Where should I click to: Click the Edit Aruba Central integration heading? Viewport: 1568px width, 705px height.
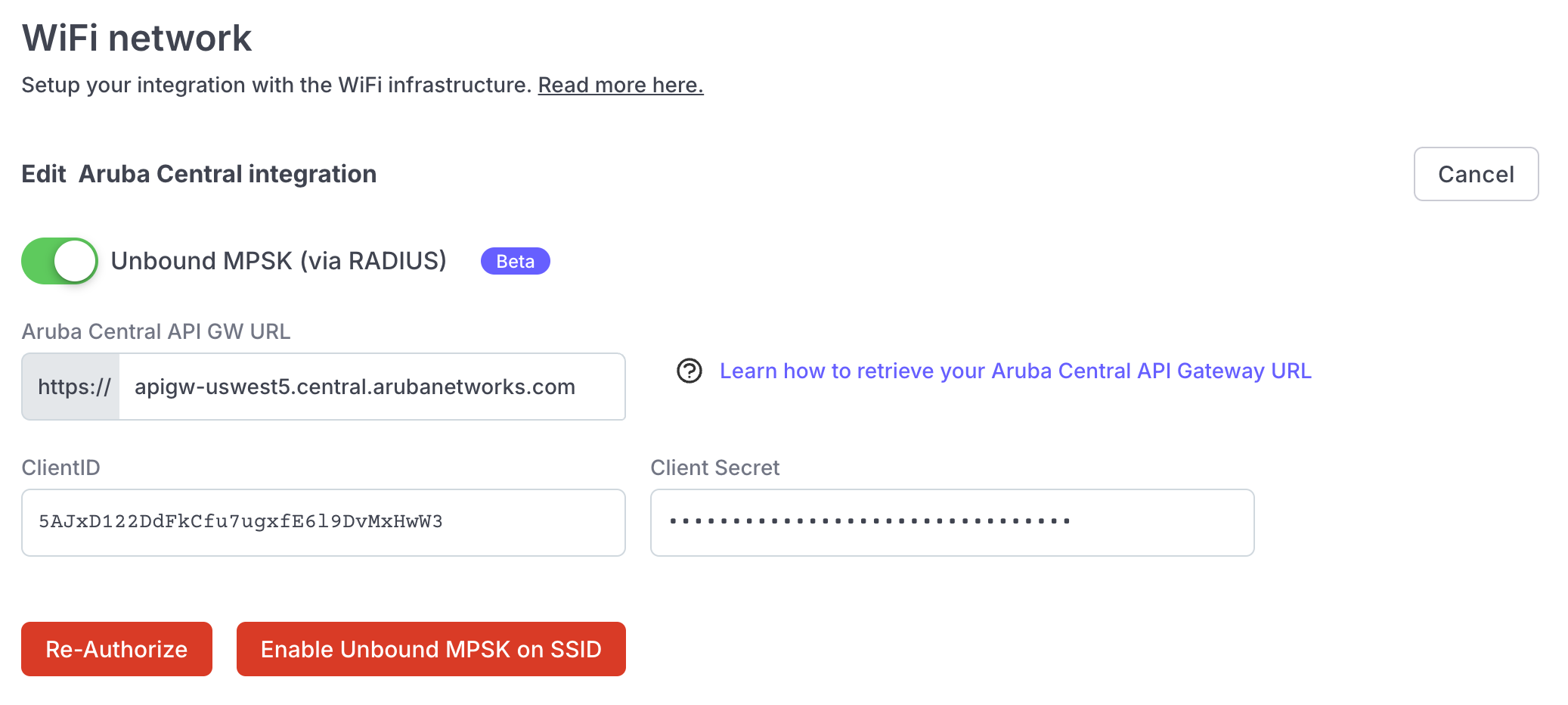pos(199,174)
